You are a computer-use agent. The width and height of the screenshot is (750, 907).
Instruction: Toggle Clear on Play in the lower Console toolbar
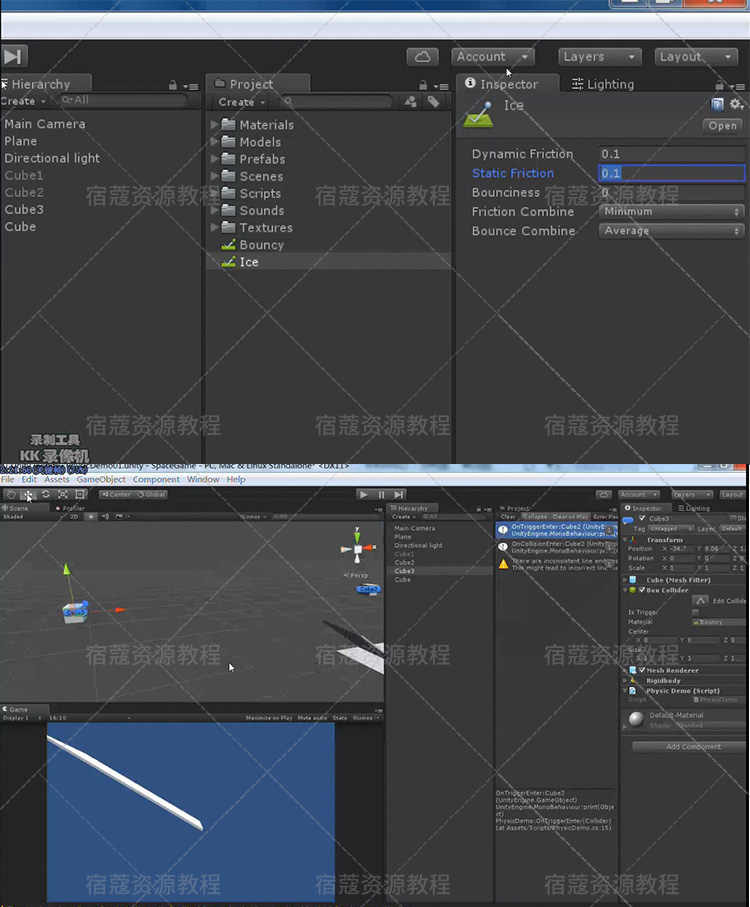click(x=570, y=517)
